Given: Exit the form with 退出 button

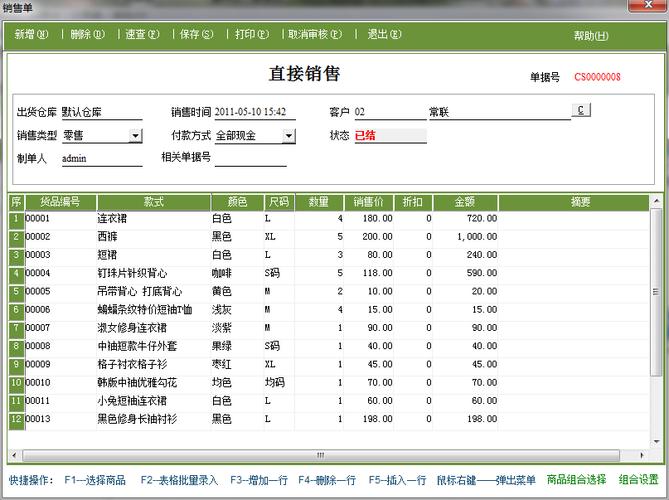Looking at the screenshot, I should [383, 34].
